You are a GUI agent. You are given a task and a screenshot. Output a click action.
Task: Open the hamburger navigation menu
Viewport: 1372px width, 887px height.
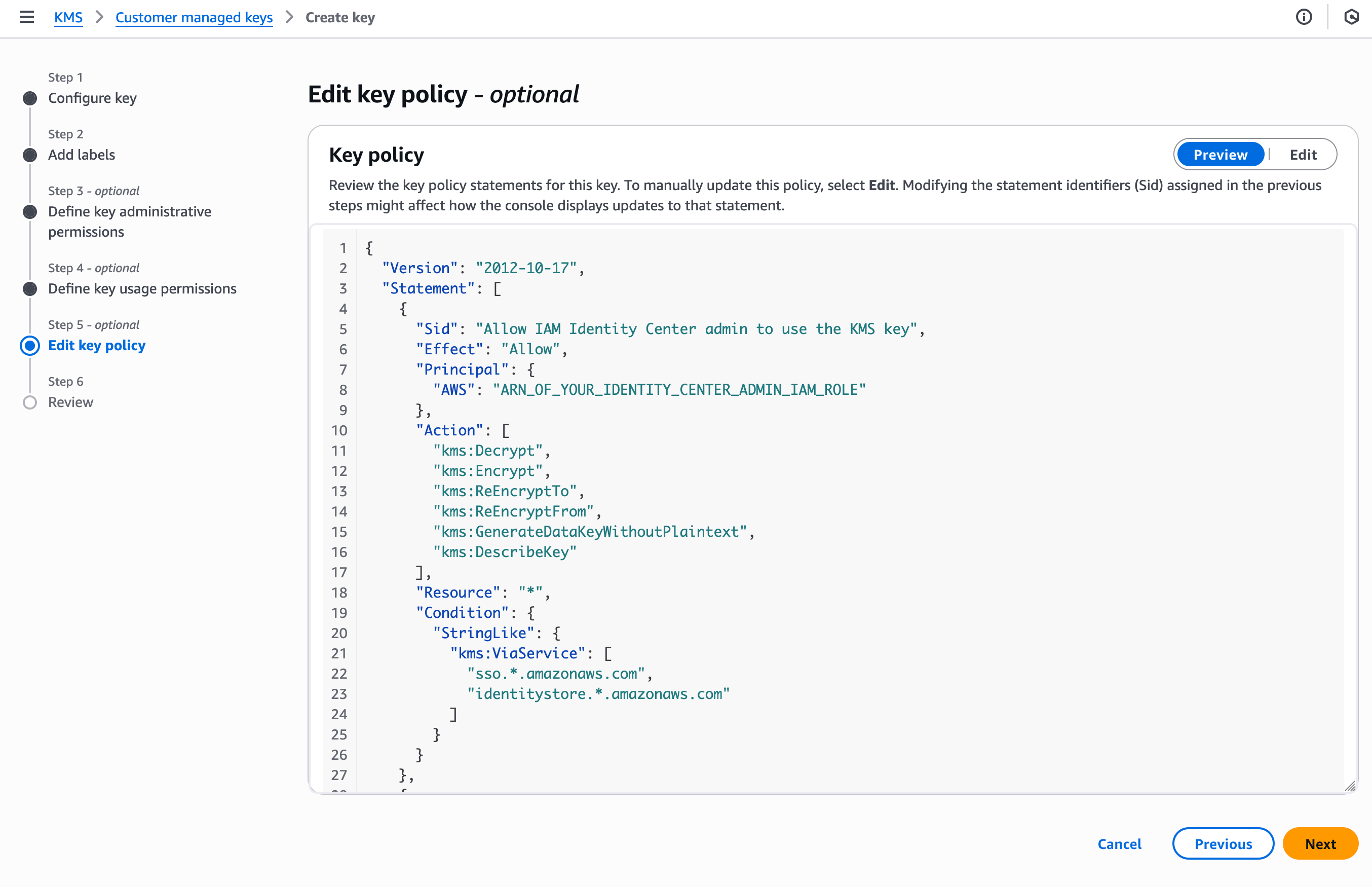pos(26,17)
